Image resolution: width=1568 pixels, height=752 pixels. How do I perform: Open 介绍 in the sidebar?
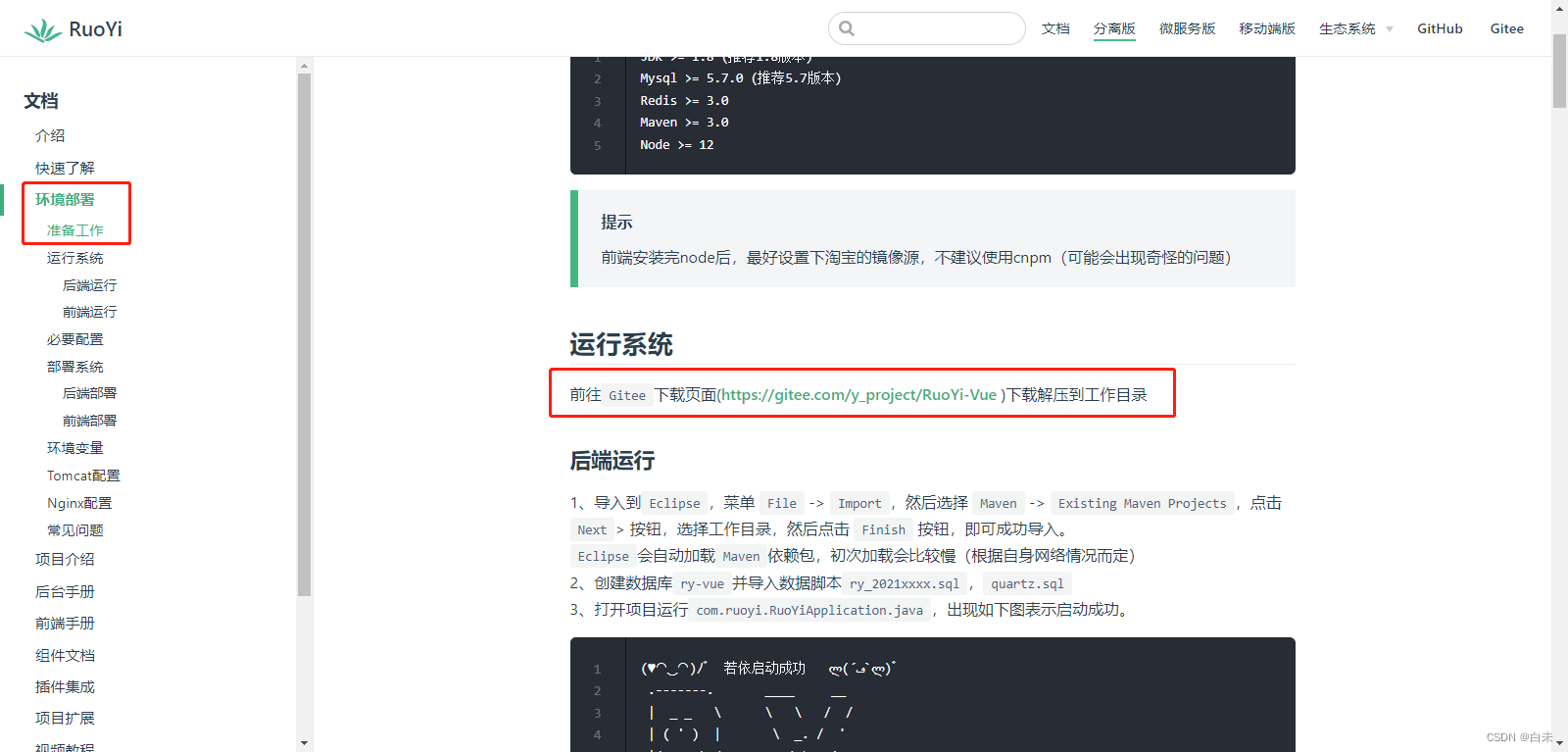[x=50, y=135]
